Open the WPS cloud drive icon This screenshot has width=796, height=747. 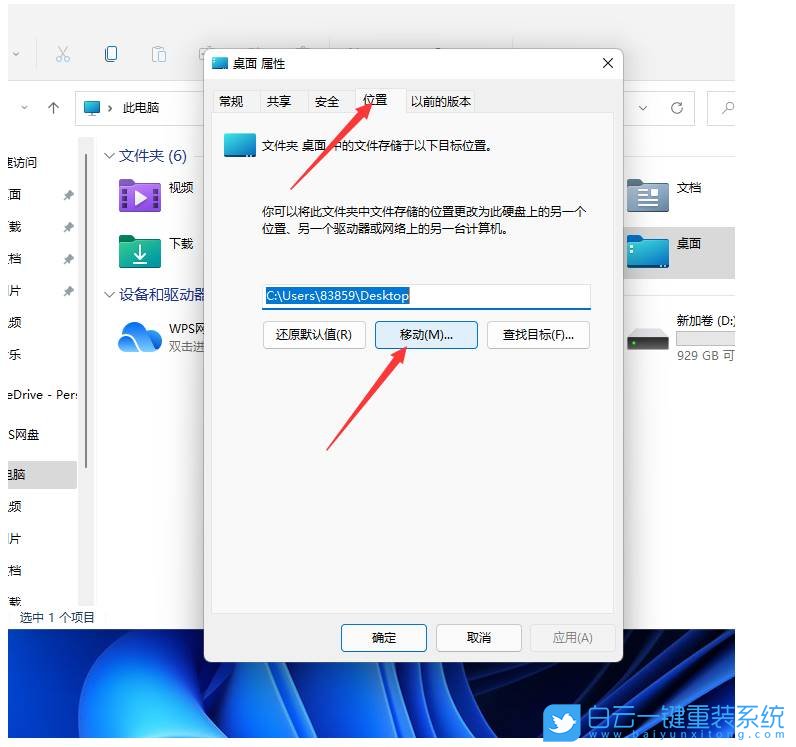[x=140, y=337]
